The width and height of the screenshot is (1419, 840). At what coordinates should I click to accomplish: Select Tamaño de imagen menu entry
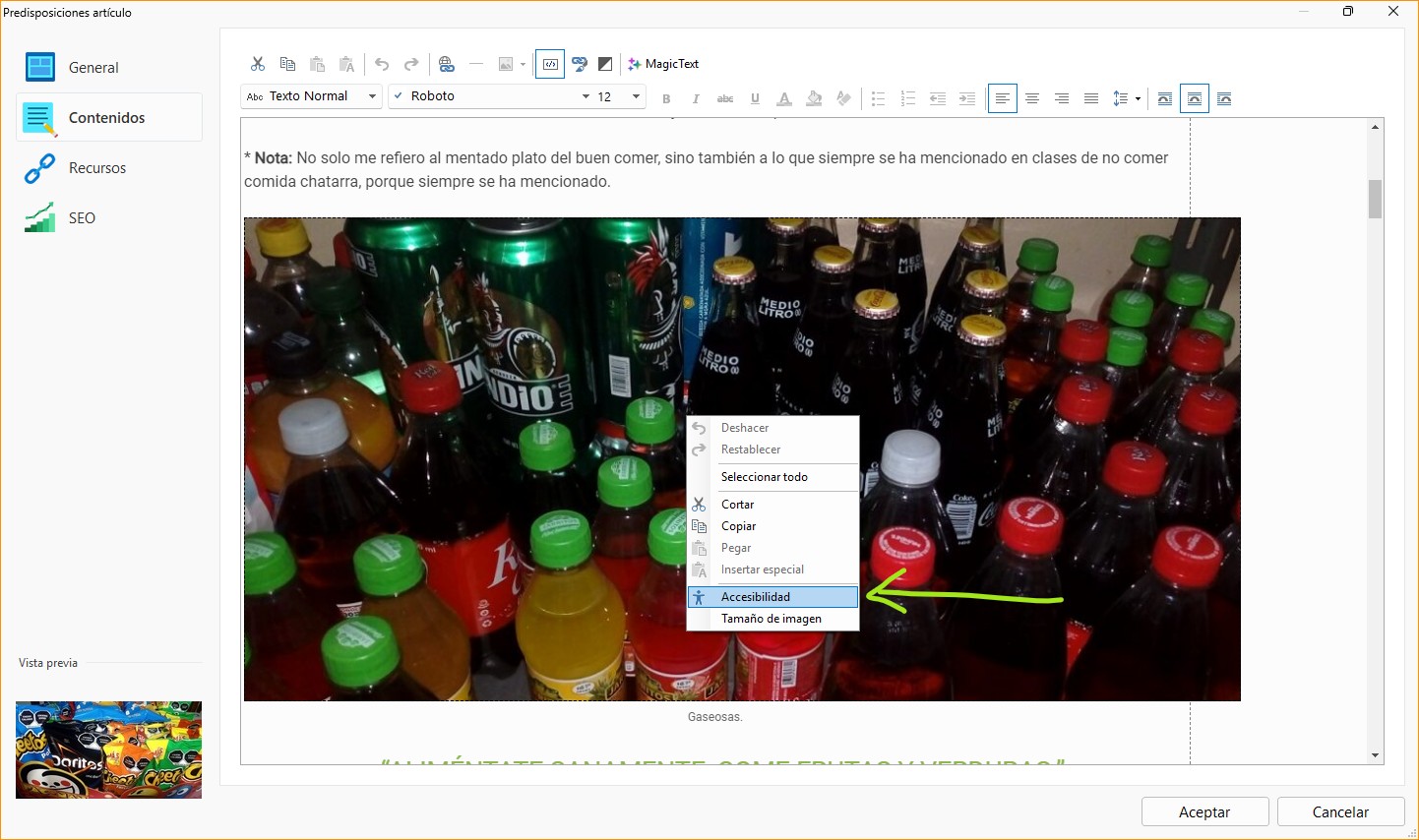pyautogui.click(x=772, y=619)
